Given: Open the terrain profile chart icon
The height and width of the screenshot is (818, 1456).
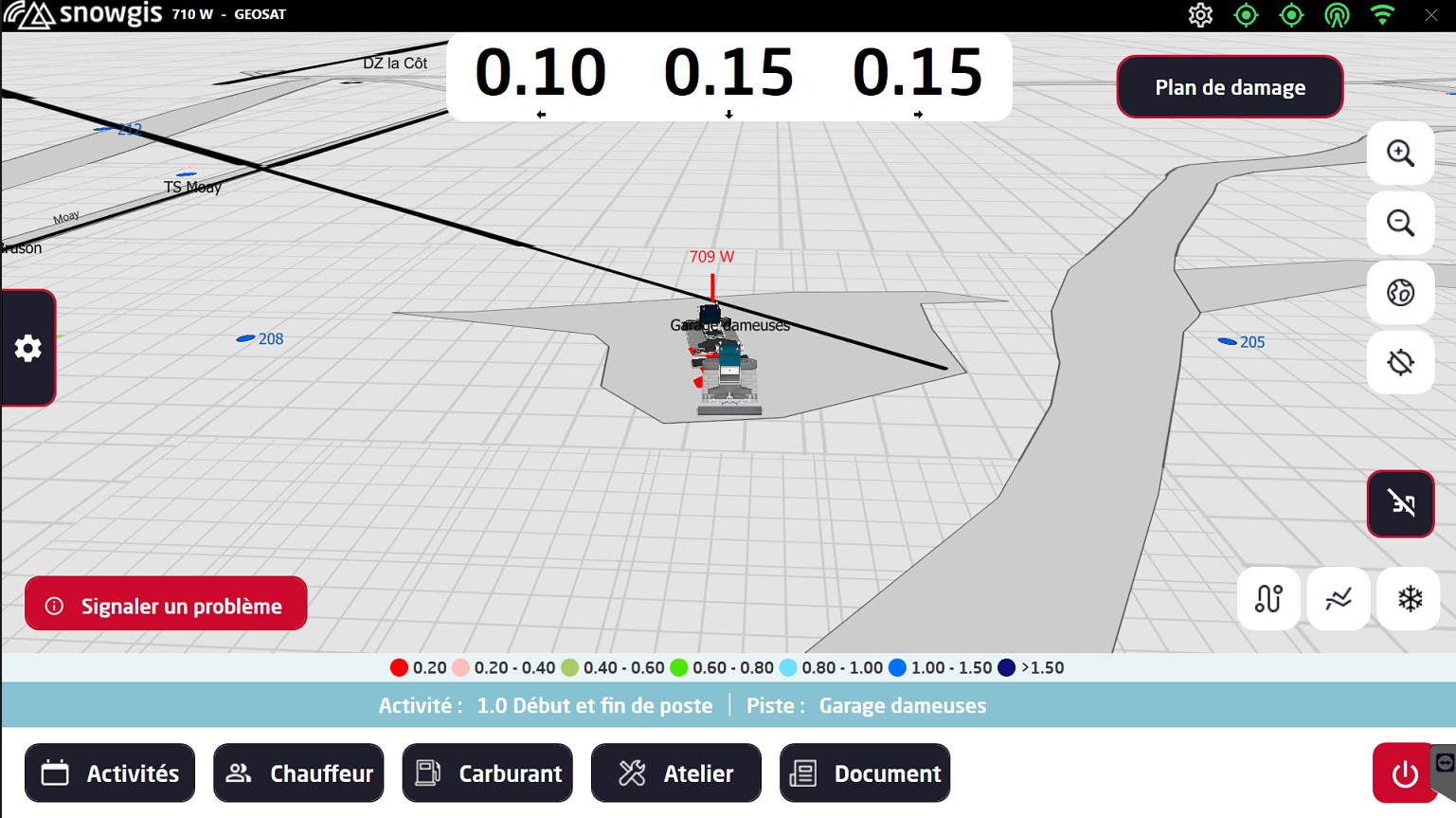Looking at the screenshot, I should 1338,599.
